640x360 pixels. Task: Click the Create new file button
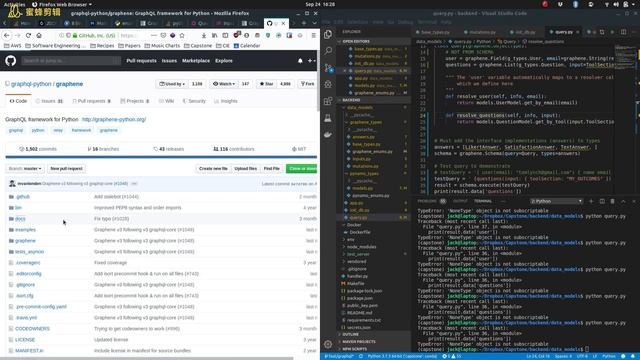[x=213, y=169]
